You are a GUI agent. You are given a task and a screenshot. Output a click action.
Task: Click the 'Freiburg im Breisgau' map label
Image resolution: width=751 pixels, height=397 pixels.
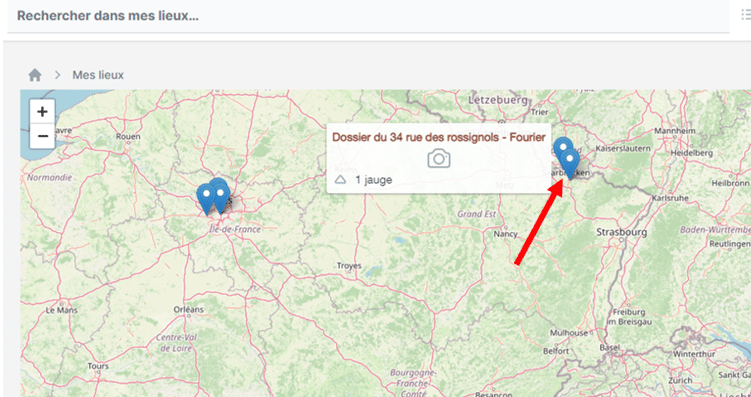(x=629, y=317)
